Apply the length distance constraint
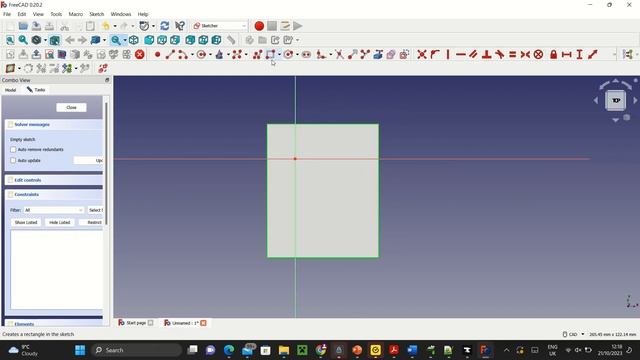640x360 pixels. click(593, 54)
